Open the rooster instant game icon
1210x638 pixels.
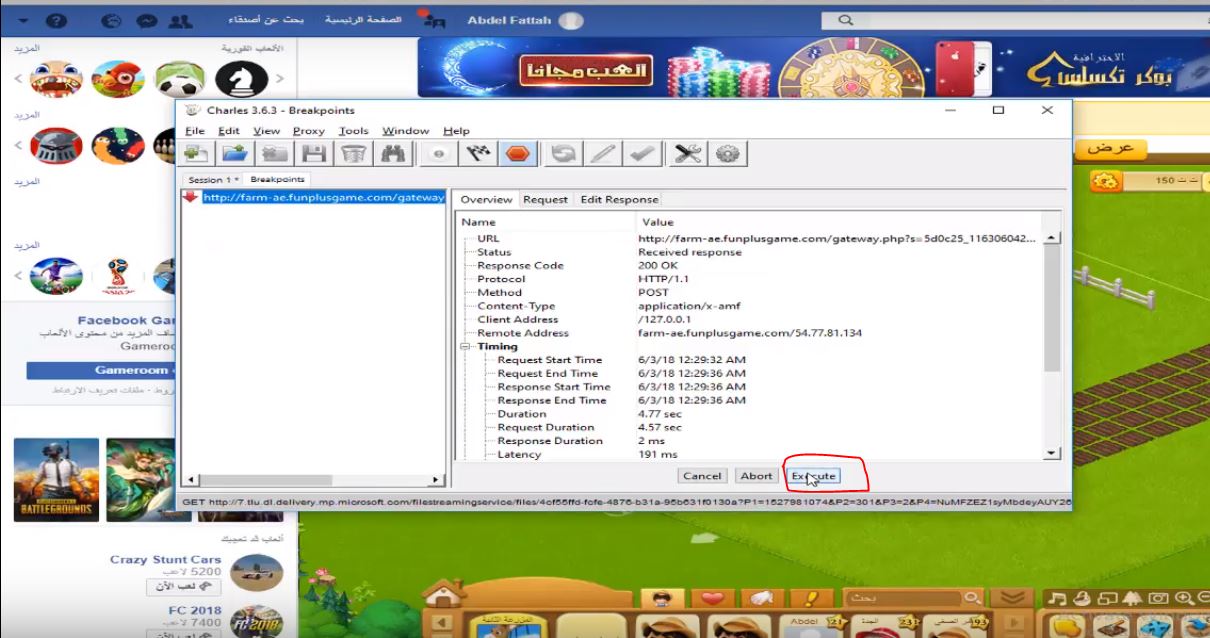coord(118,78)
